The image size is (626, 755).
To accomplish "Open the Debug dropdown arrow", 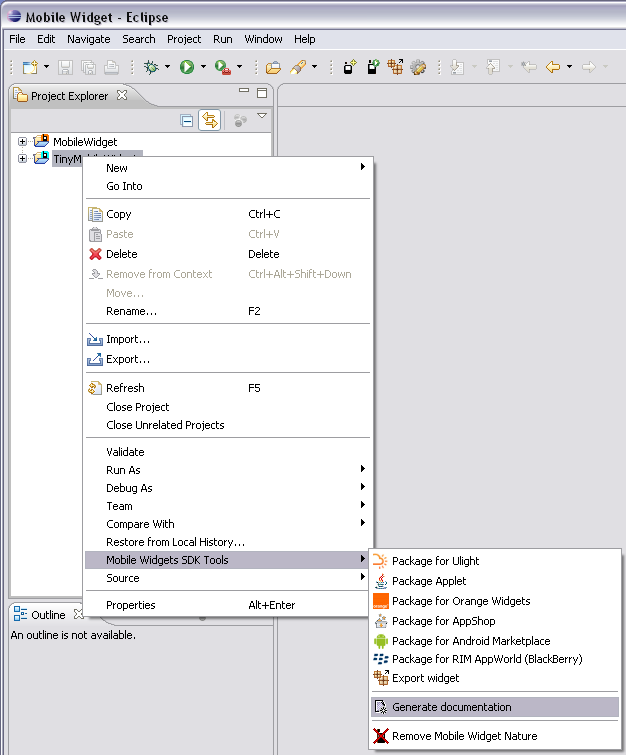I will point(168,67).
